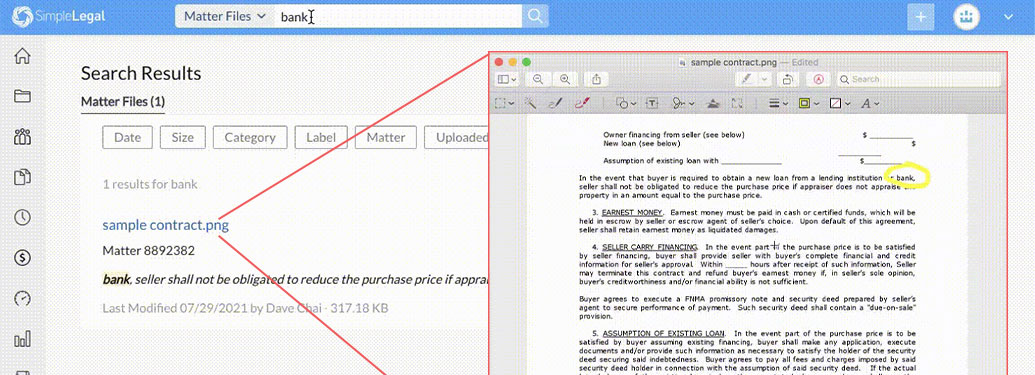
Task: Toggle the markup toolbar button
Action: coord(819,79)
